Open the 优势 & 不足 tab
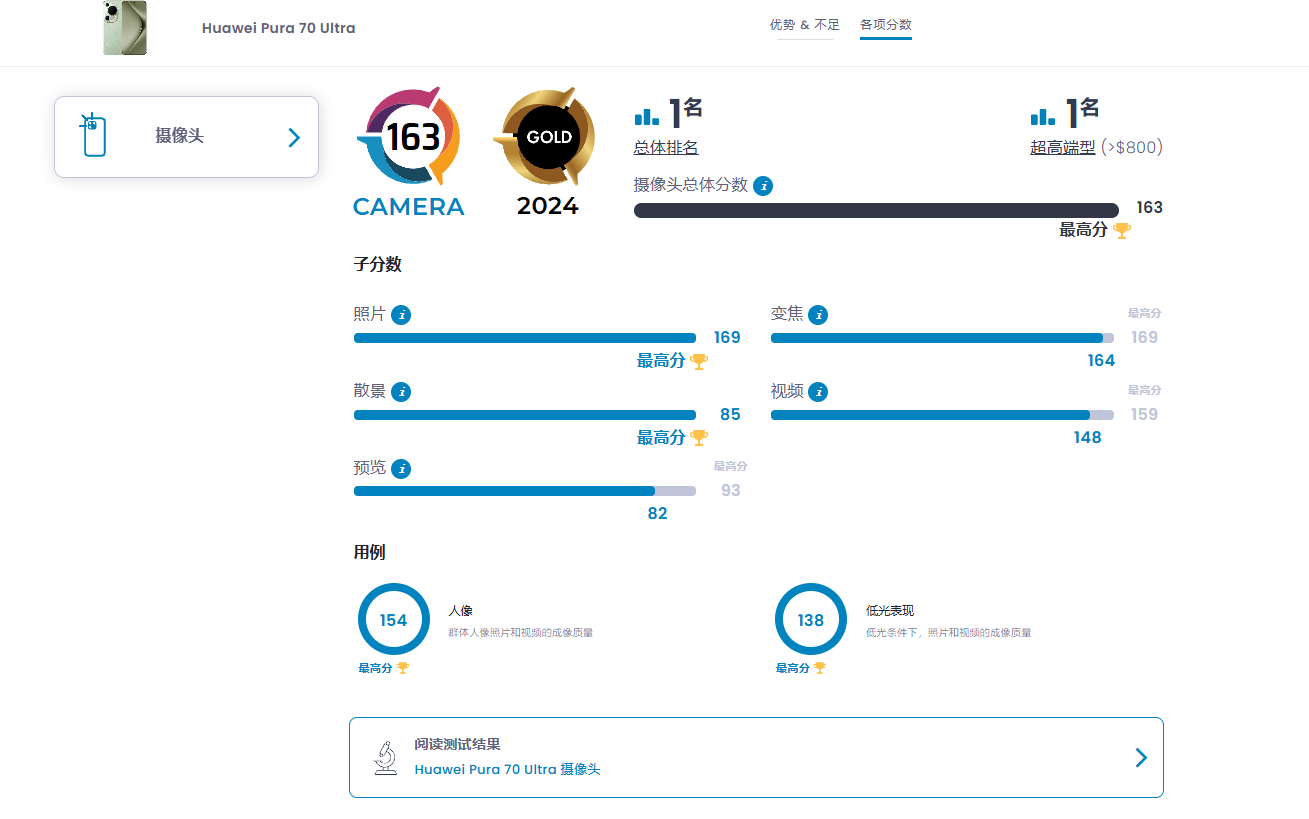This screenshot has width=1309, height=819. click(804, 25)
